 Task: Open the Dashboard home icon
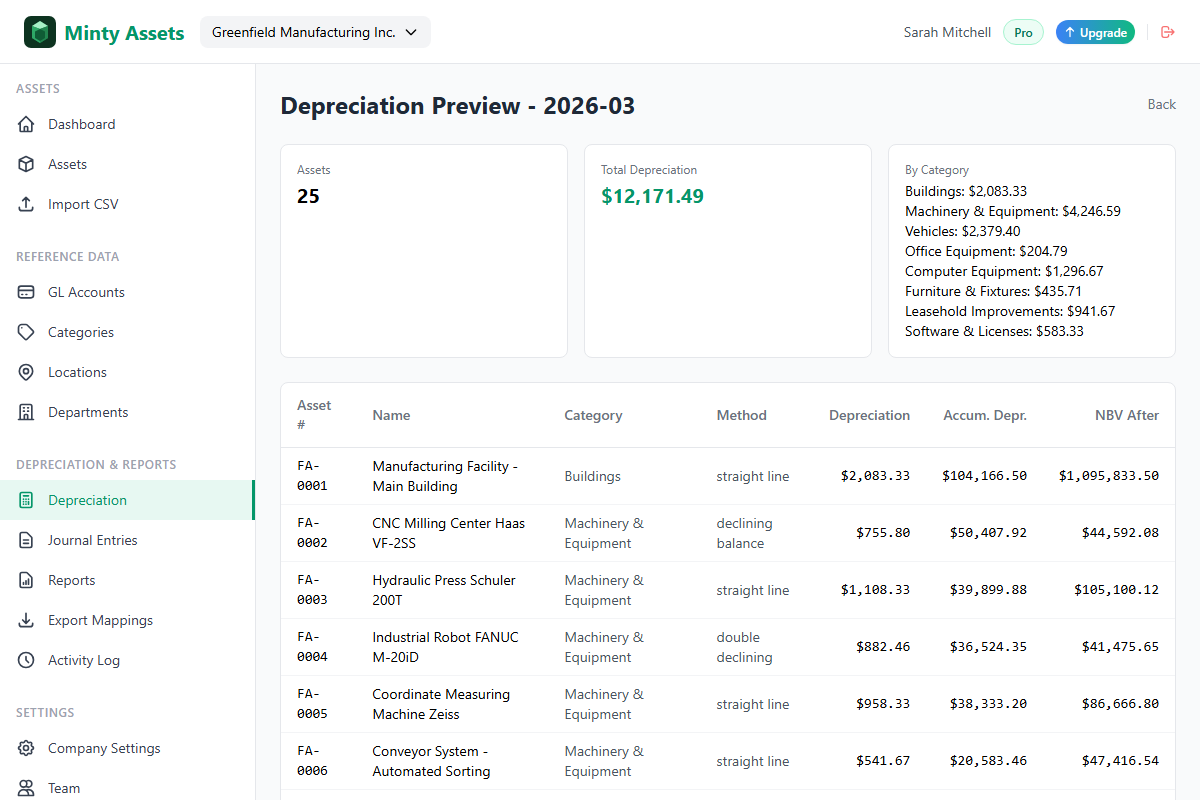[27, 124]
